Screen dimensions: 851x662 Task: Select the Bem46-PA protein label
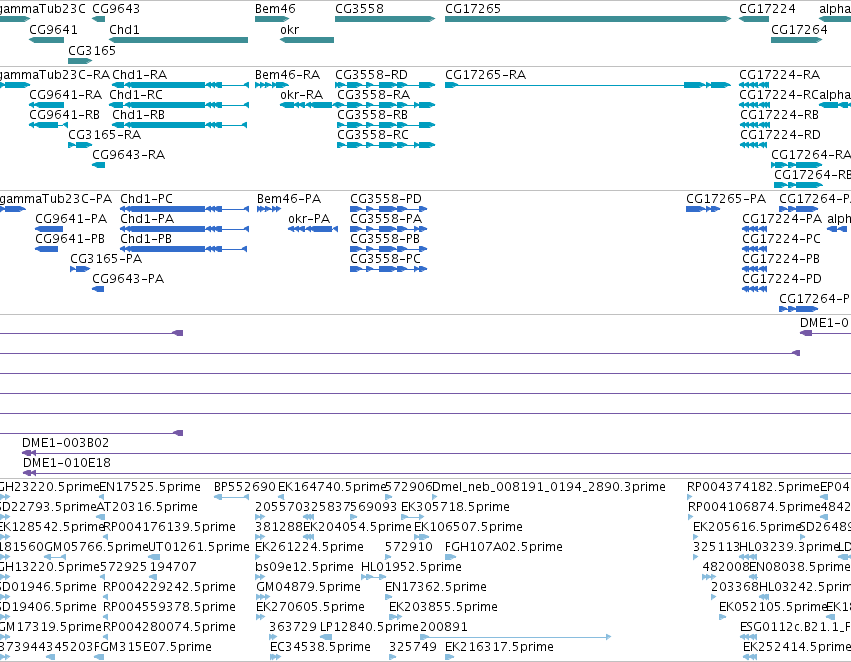(x=289, y=199)
